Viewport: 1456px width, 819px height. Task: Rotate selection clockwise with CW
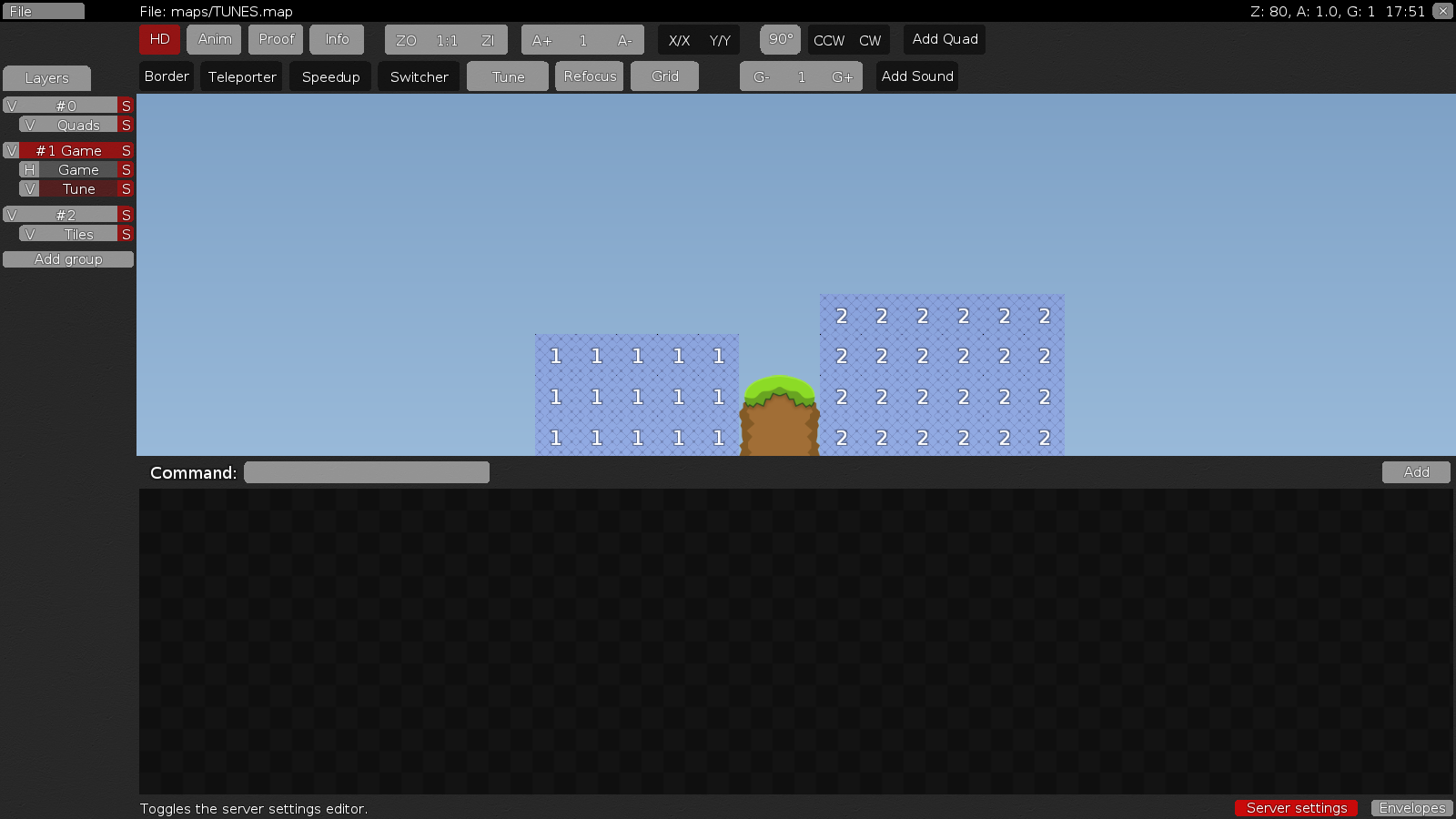pos(870,40)
